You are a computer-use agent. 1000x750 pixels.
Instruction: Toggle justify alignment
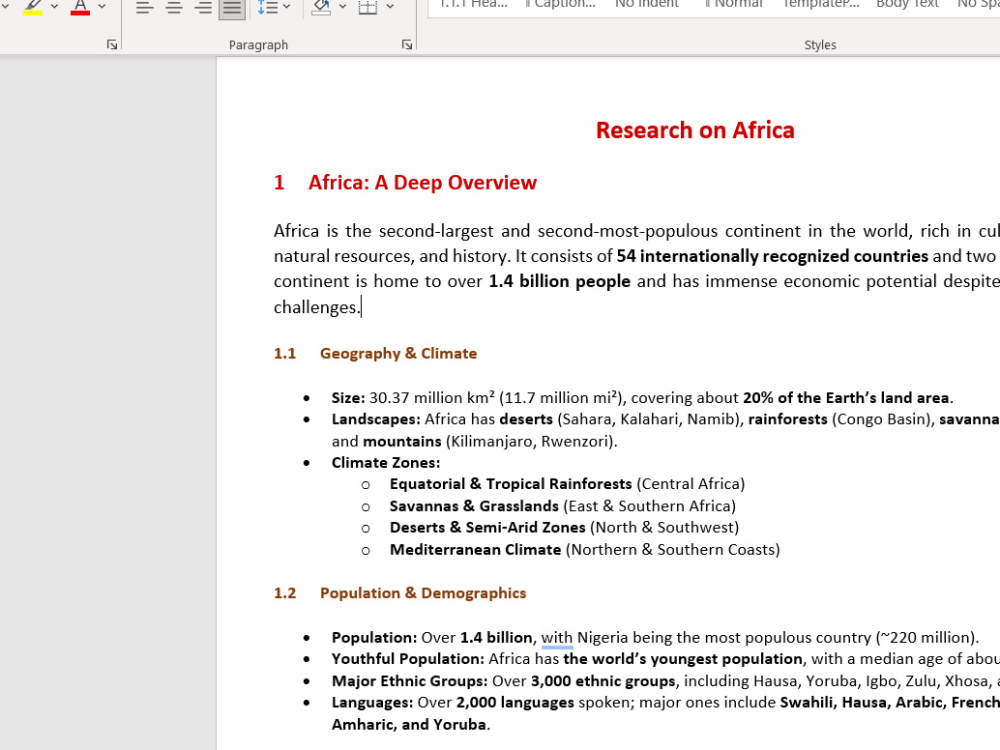pyautogui.click(x=232, y=7)
